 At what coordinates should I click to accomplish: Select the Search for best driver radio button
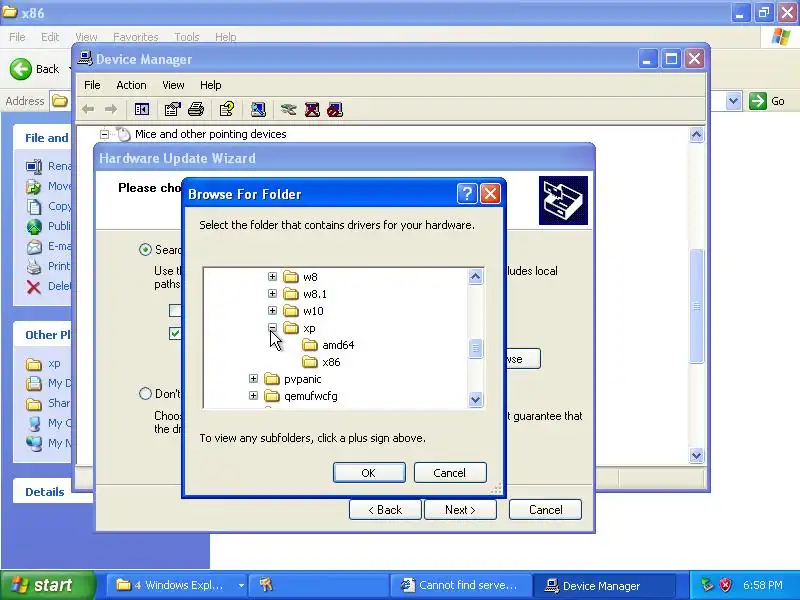point(145,249)
